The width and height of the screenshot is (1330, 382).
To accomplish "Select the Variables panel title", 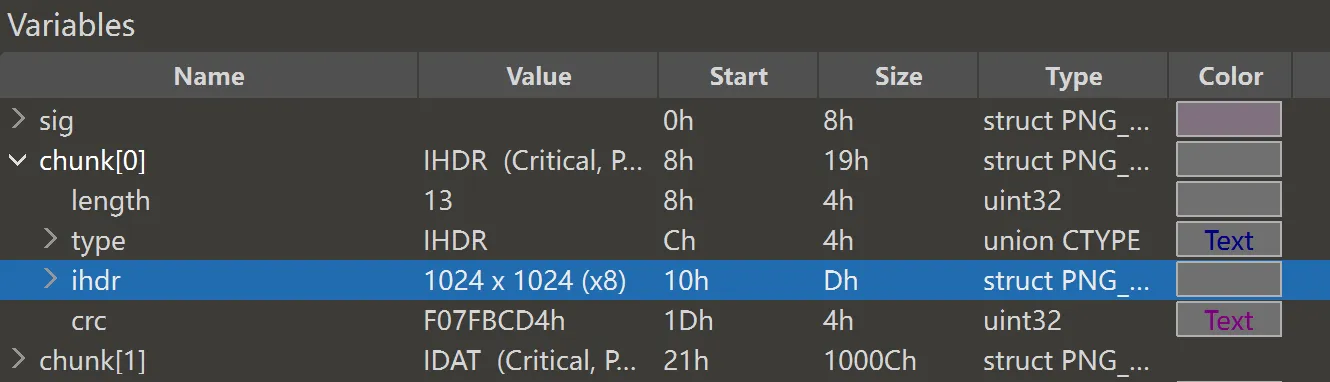I will coord(72,25).
